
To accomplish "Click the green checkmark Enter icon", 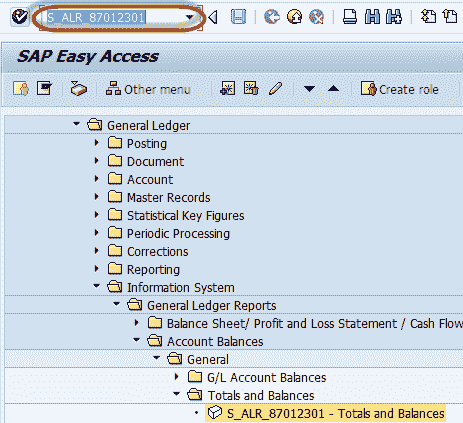I will 20,16.
